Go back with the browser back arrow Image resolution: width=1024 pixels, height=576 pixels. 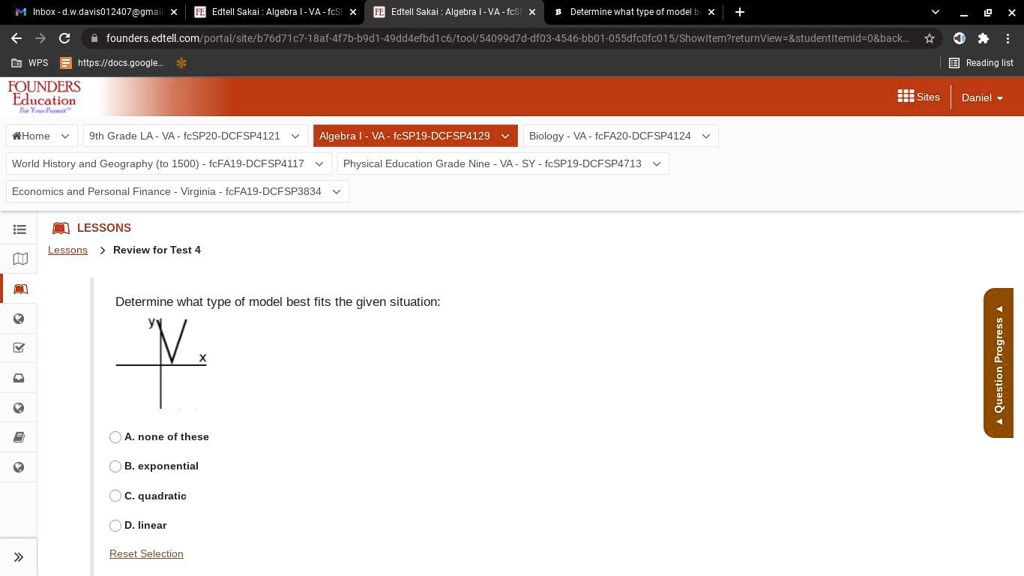point(16,39)
